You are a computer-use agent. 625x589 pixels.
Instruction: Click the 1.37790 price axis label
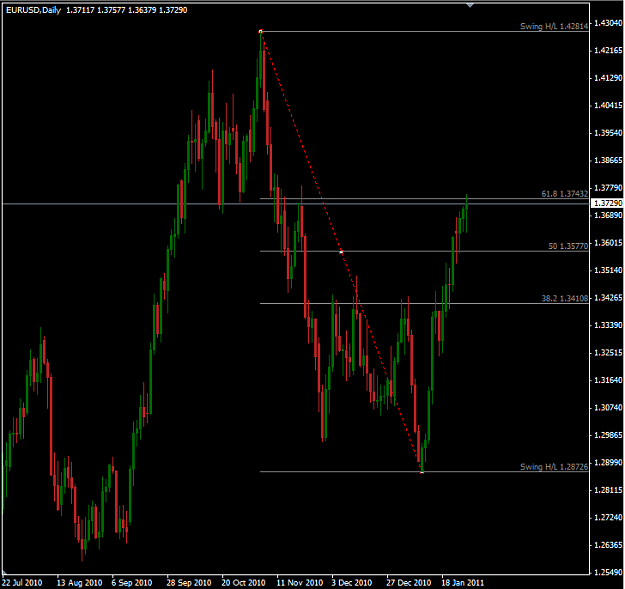point(608,188)
